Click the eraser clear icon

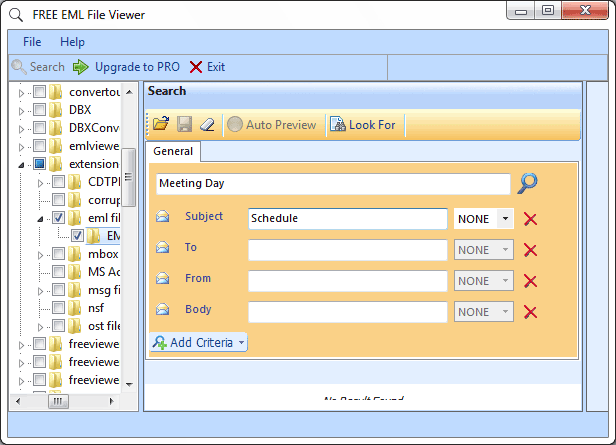coord(207,125)
